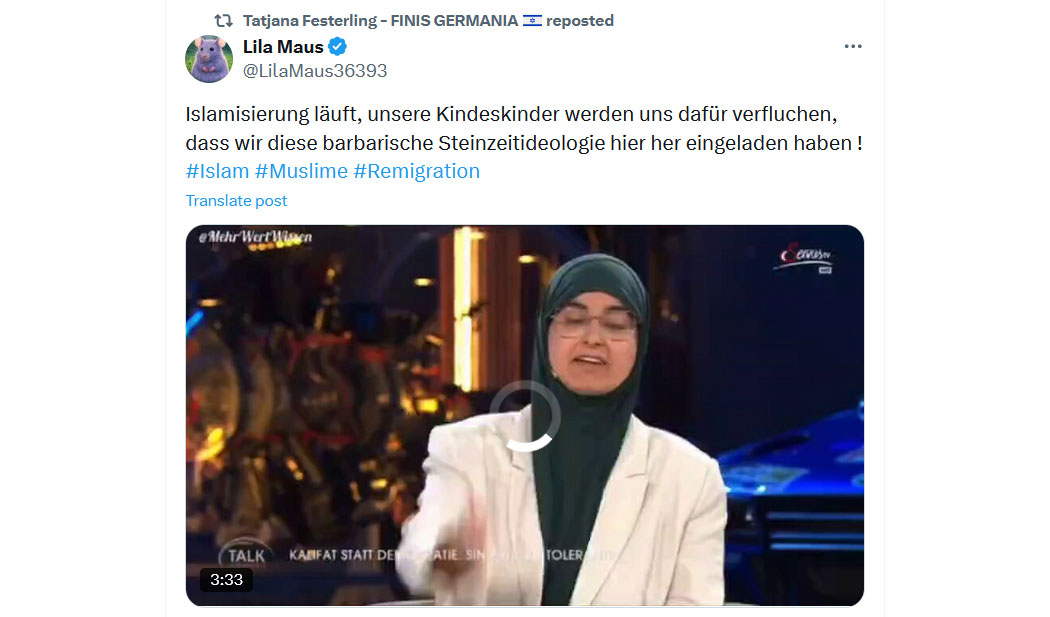Select the #Remigration hashtag
Viewport: 1050px width, 617px height.
pyautogui.click(x=417, y=172)
